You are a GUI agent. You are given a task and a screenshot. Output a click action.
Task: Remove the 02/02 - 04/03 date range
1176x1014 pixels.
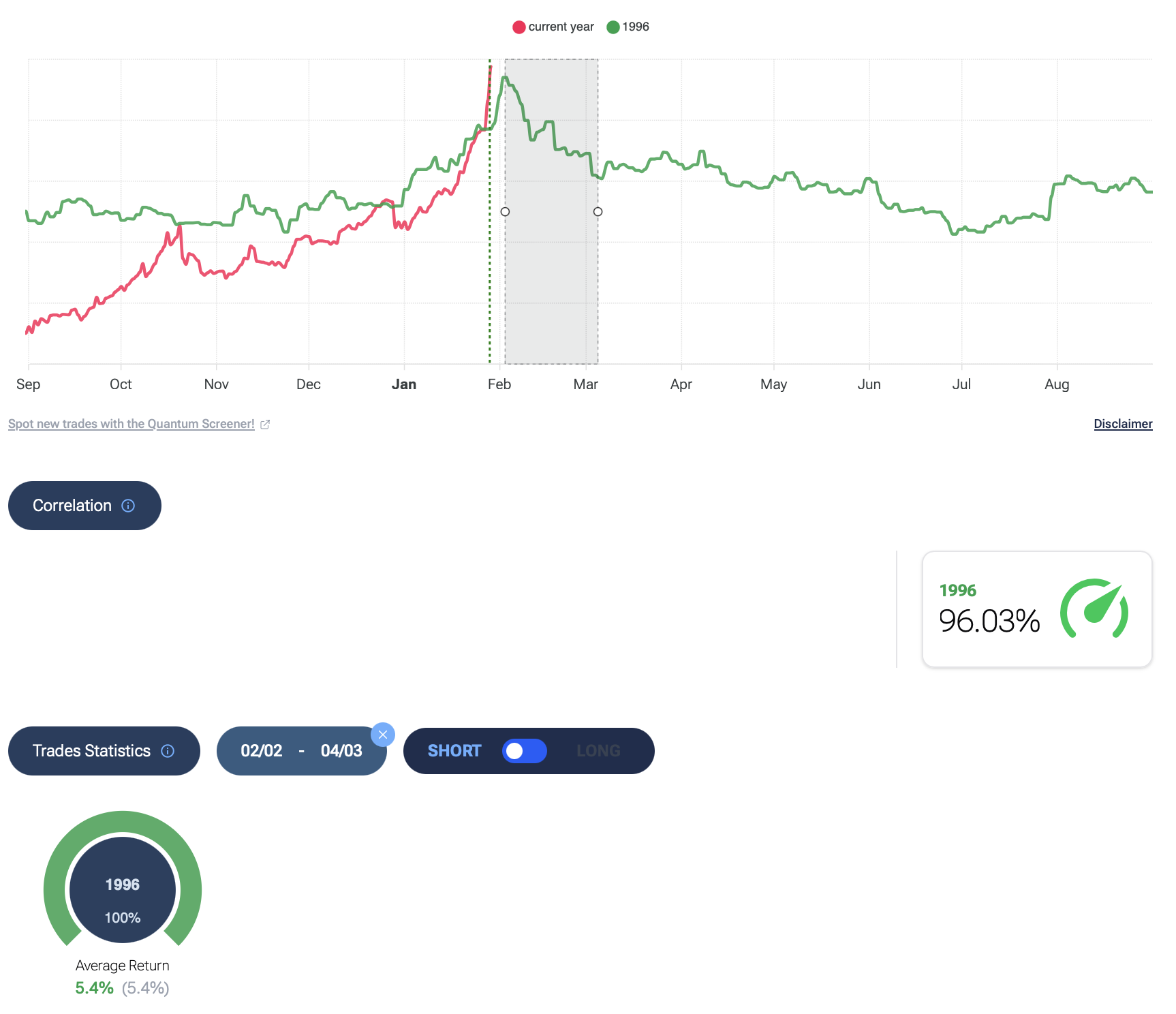coord(383,735)
